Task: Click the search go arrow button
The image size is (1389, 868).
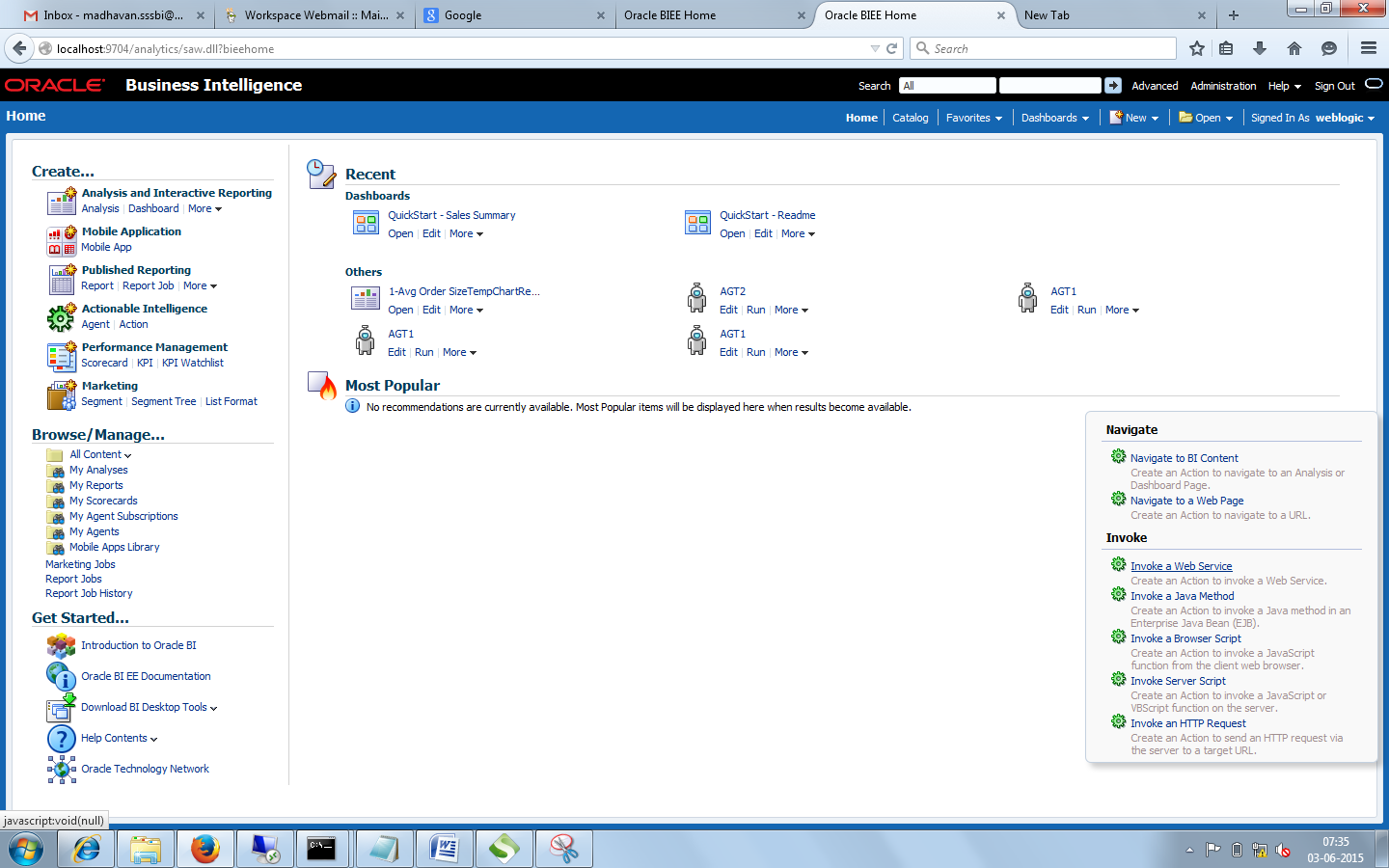Action: click(1113, 86)
